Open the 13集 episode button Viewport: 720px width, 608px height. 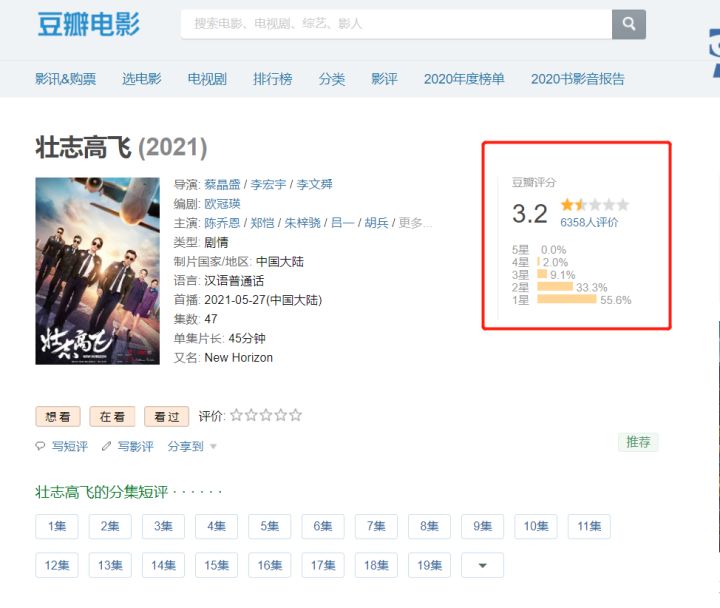click(x=110, y=565)
